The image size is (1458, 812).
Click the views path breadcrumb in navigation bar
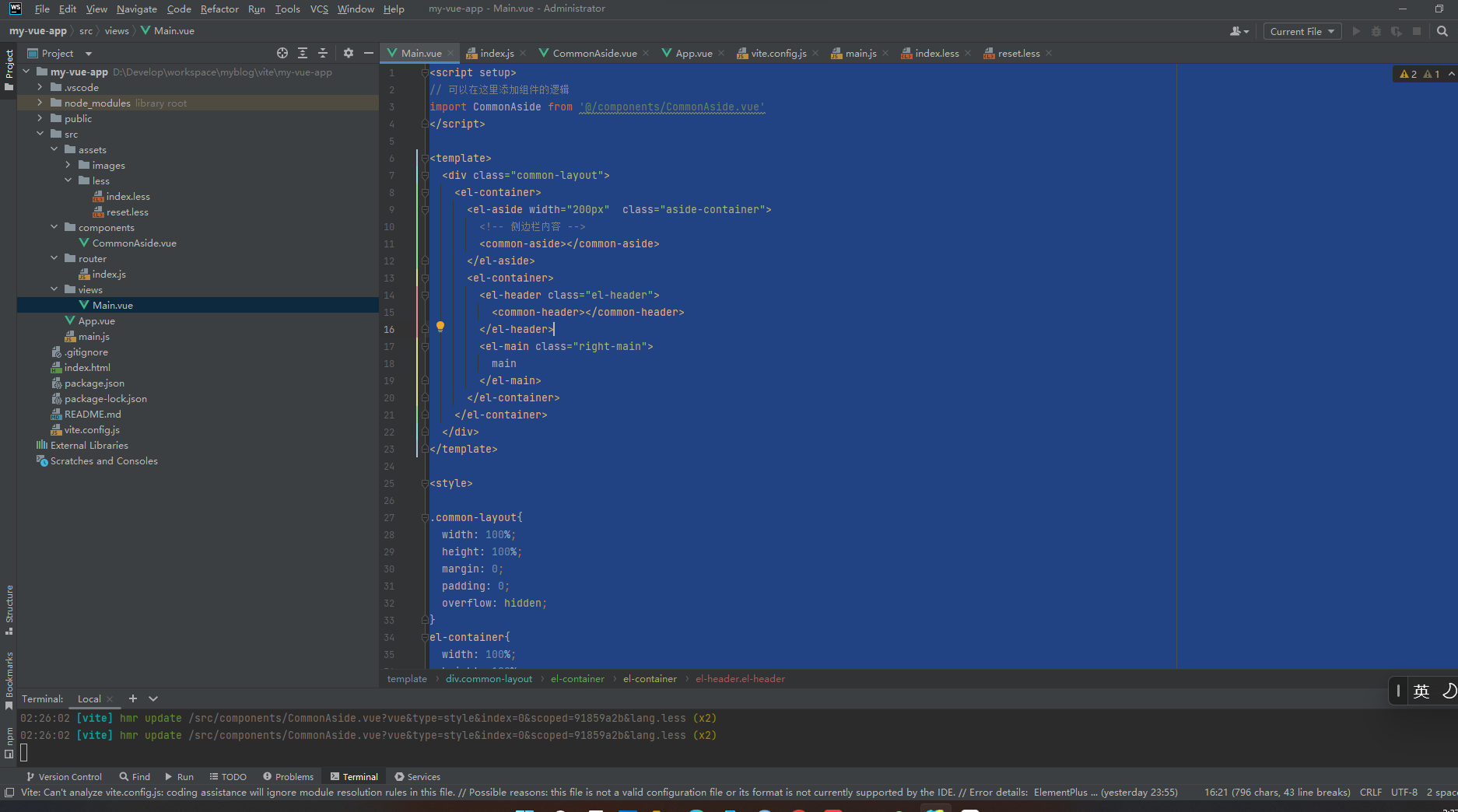(117, 31)
